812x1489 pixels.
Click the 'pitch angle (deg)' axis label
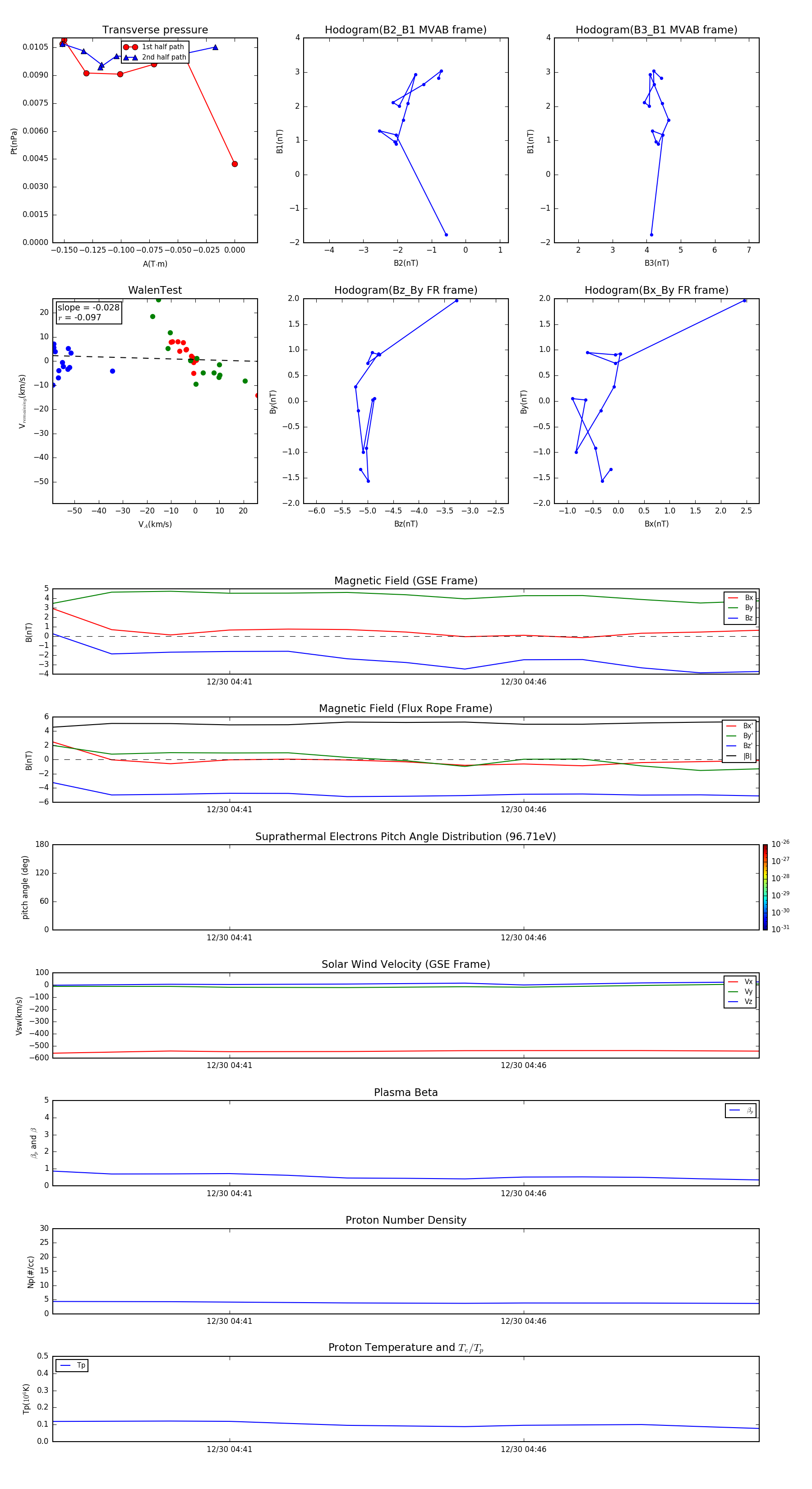tap(25, 887)
